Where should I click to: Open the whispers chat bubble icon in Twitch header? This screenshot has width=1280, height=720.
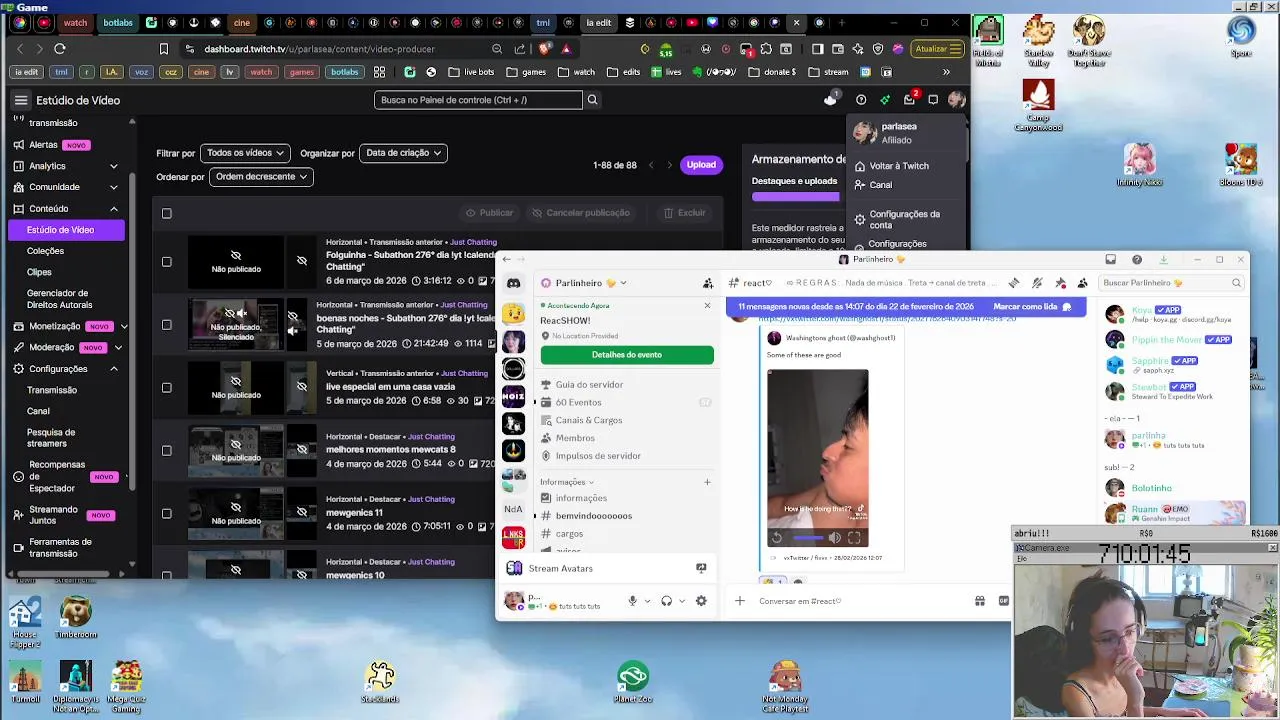(933, 100)
